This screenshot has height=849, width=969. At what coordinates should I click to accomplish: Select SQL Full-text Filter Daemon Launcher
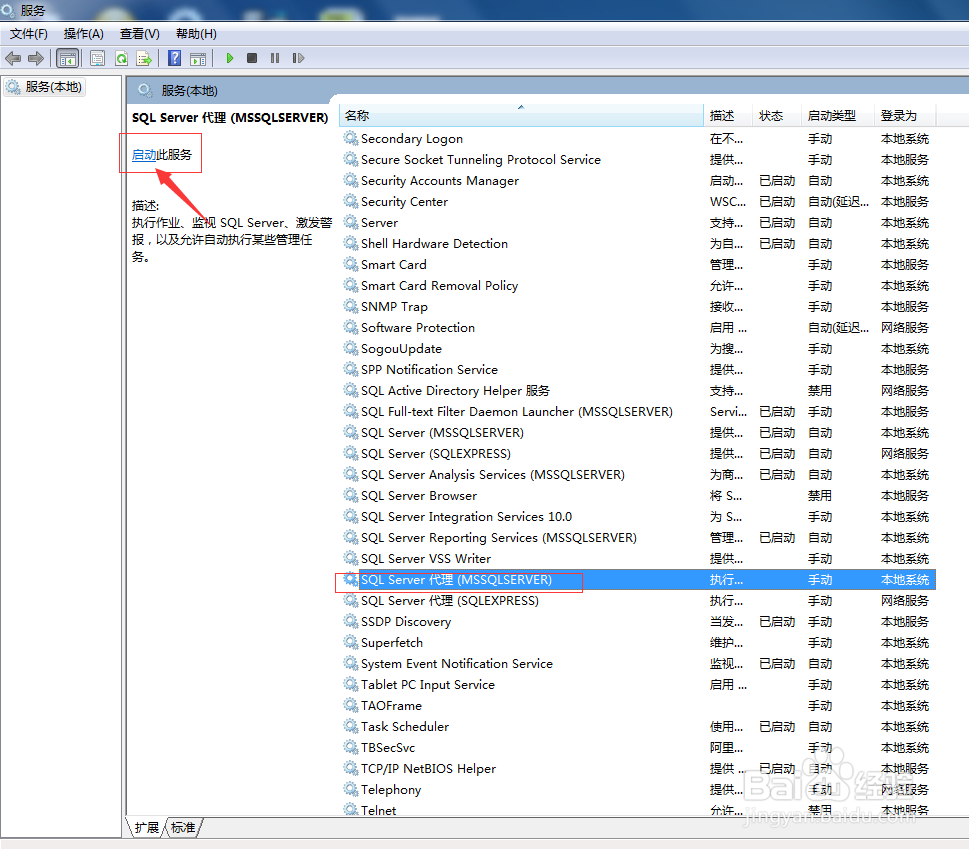pyautogui.click(x=638, y=412)
